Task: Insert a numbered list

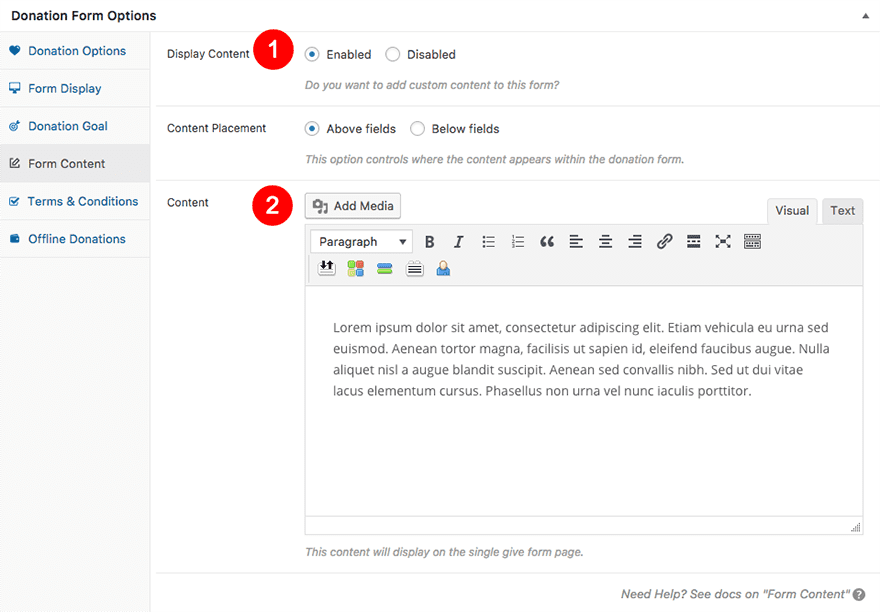Action: pyautogui.click(x=517, y=242)
